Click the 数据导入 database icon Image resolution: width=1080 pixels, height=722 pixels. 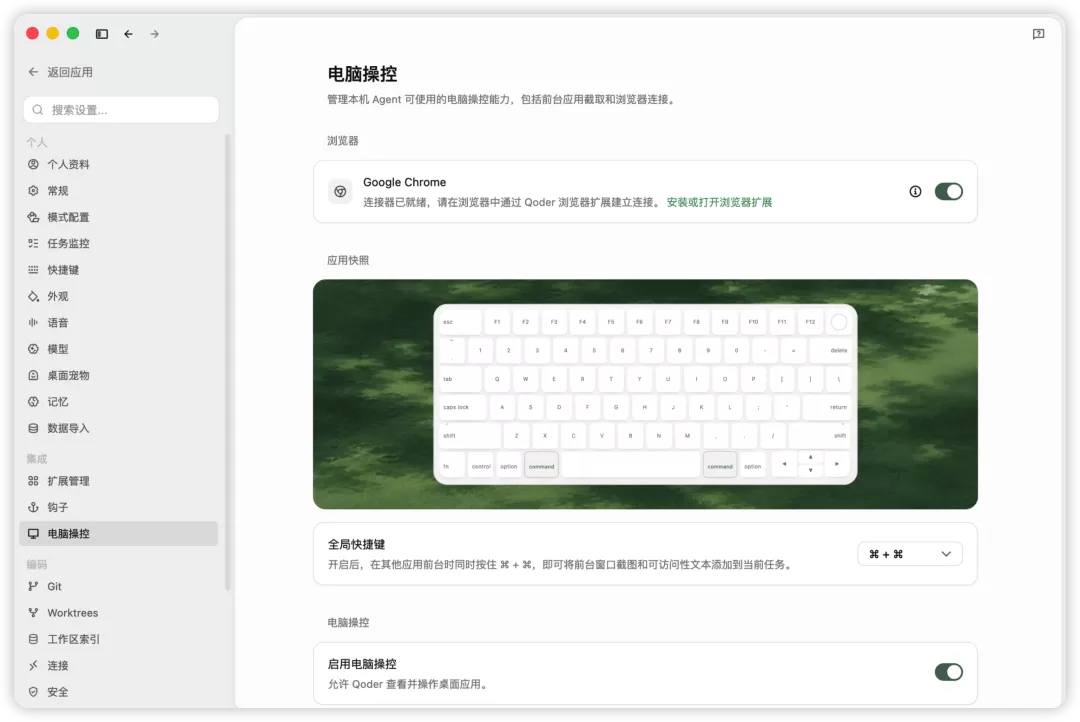pos(33,428)
